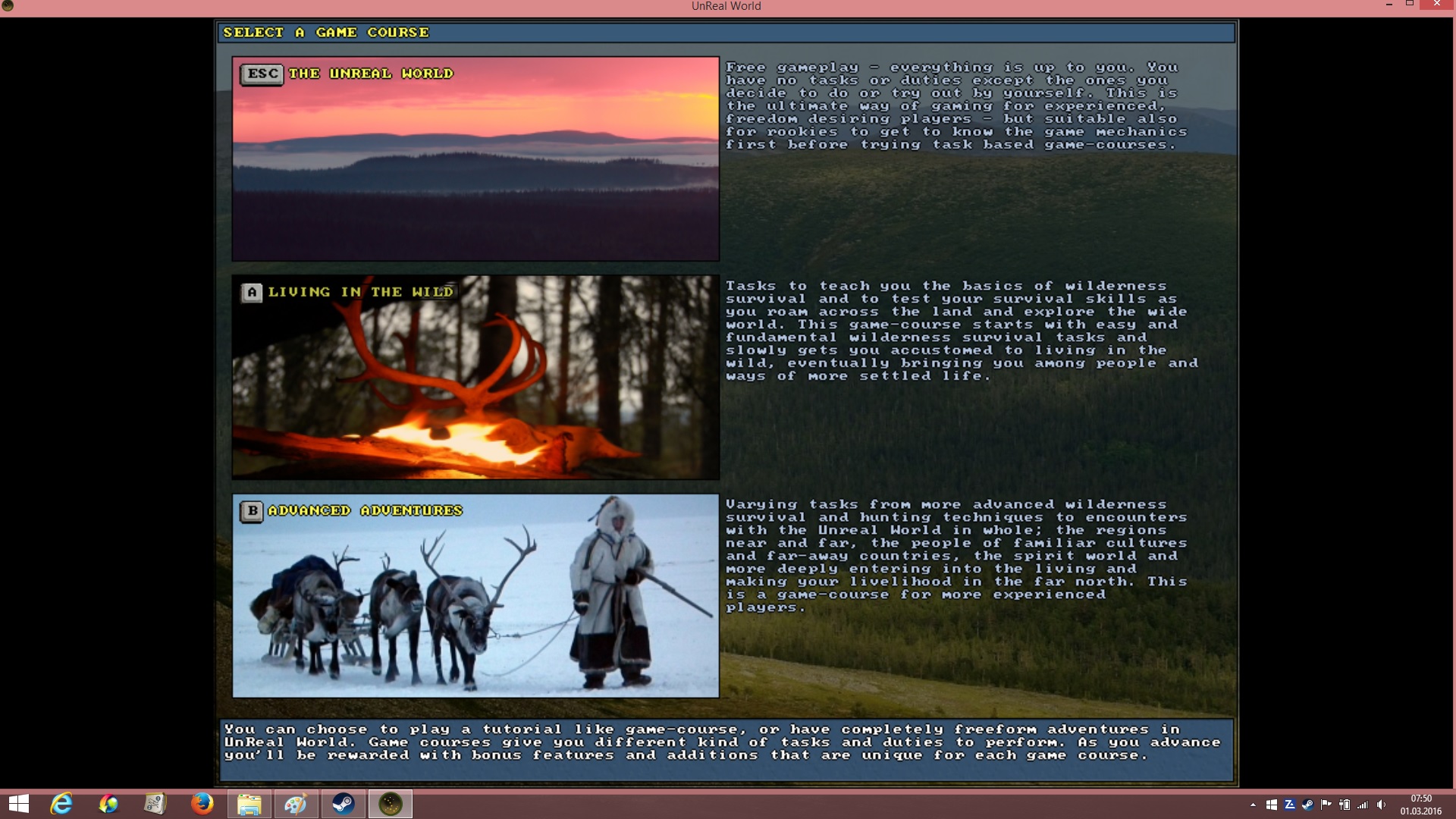Open network signal tray icon
This screenshot has height=819, width=1456.
point(1363,805)
